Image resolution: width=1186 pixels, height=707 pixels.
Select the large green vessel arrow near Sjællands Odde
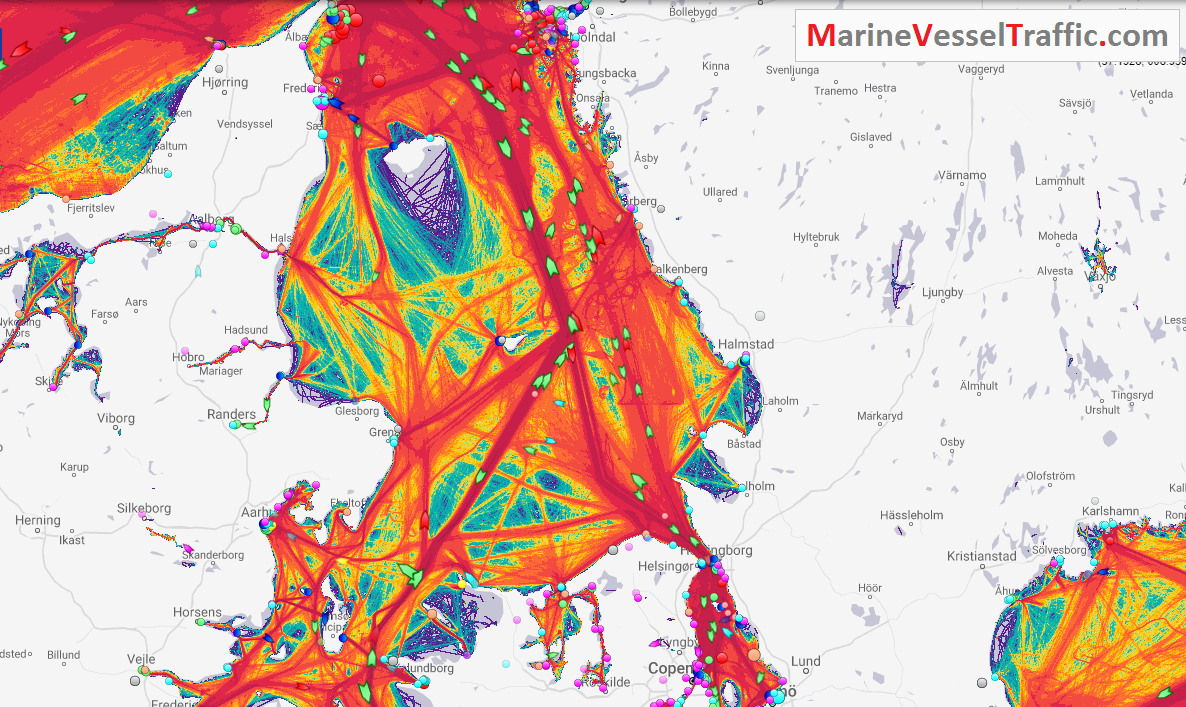click(410, 574)
